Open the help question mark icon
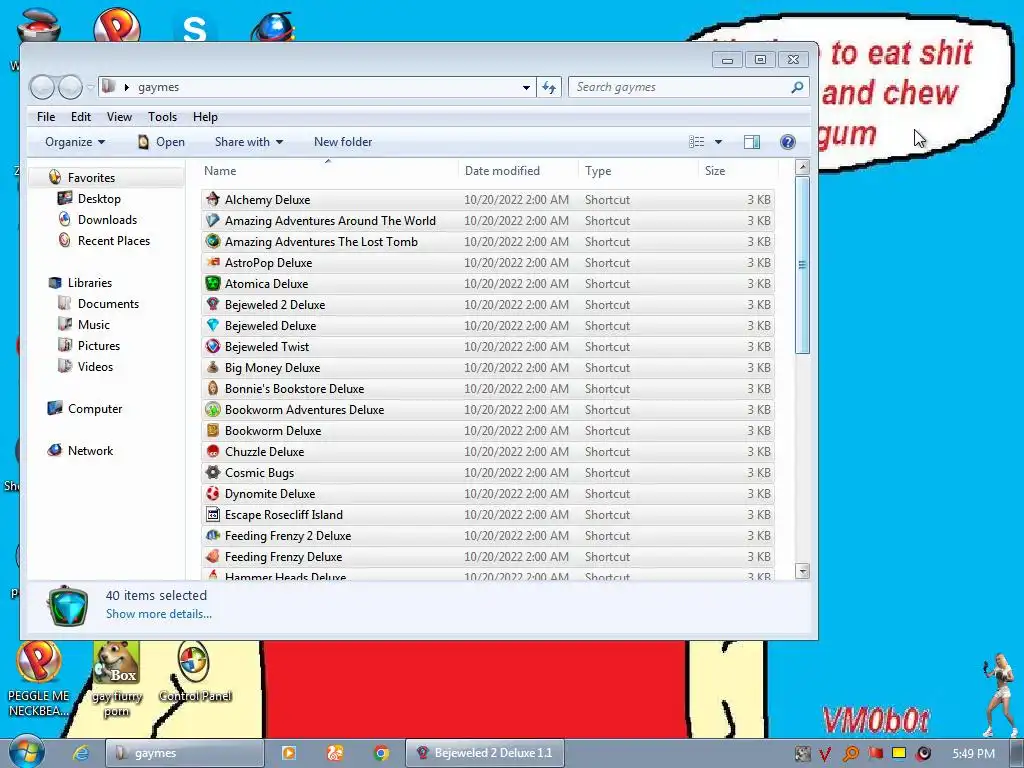 [x=788, y=142]
